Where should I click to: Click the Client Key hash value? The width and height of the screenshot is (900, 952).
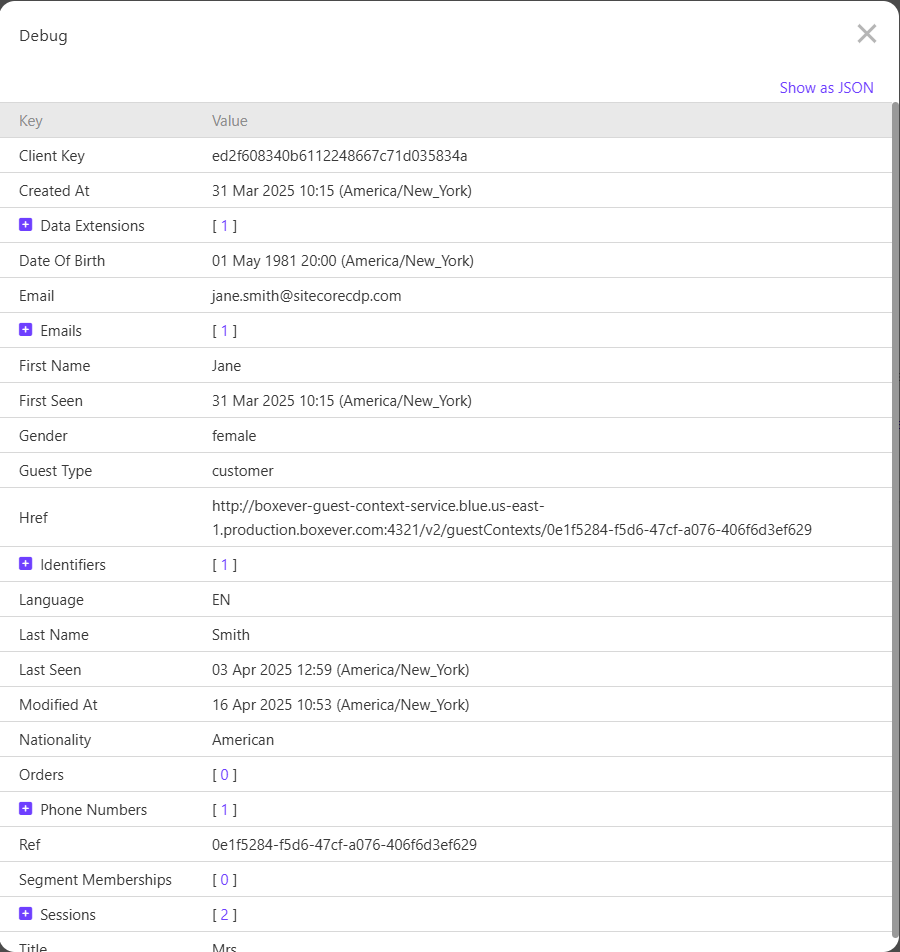click(x=339, y=156)
